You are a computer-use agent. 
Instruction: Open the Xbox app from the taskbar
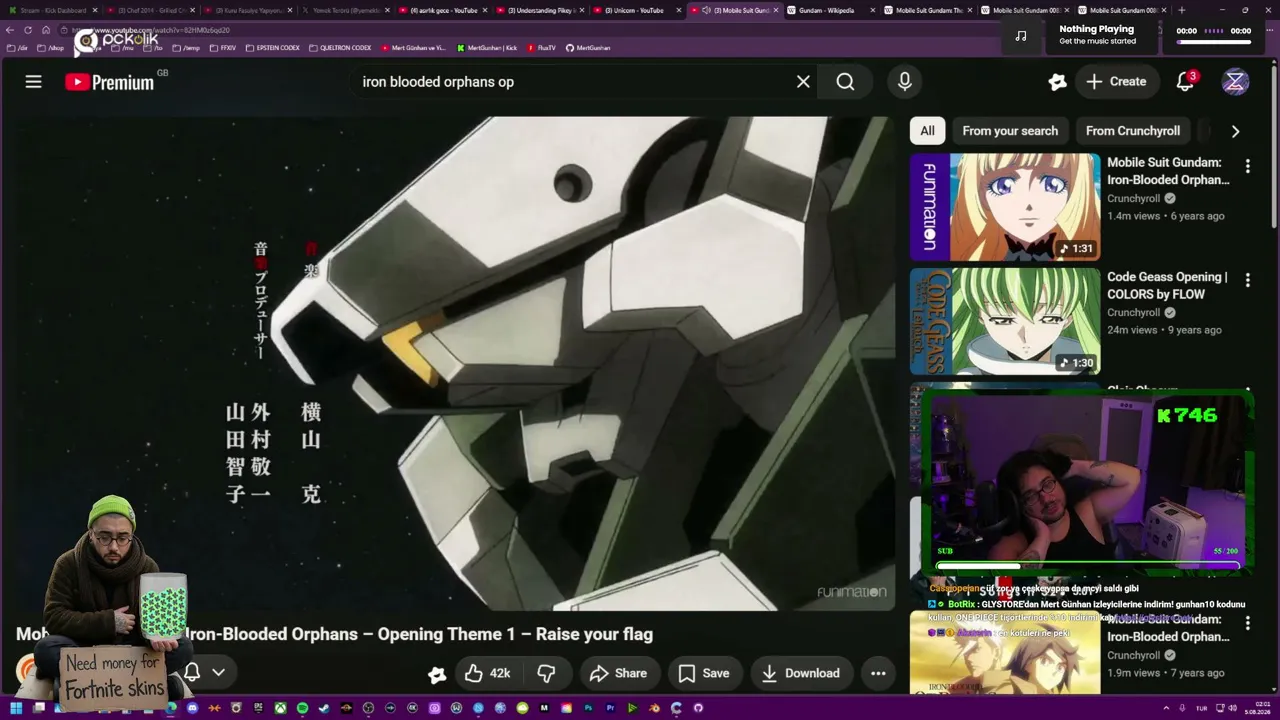point(280,708)
